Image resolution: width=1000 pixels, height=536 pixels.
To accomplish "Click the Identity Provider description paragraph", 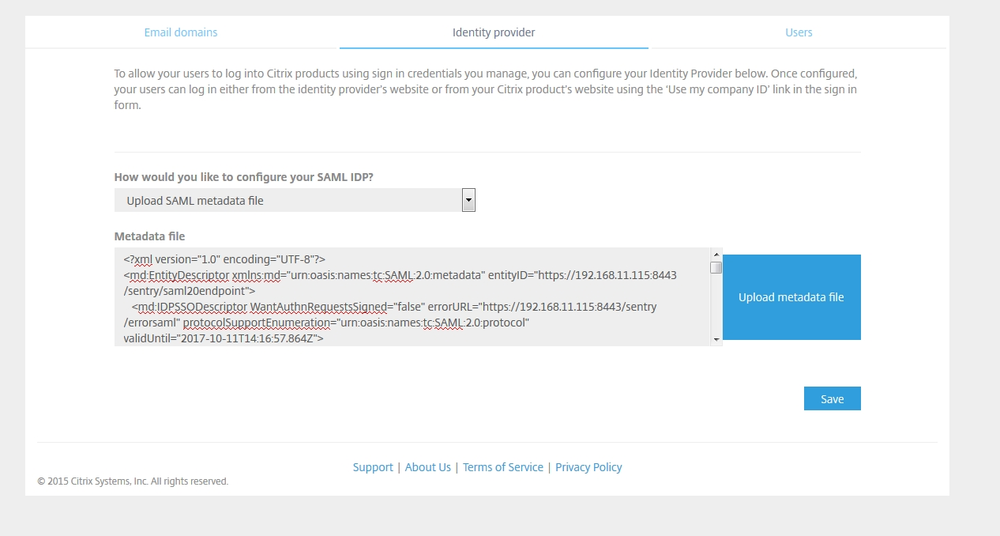I will click(486, 89).
